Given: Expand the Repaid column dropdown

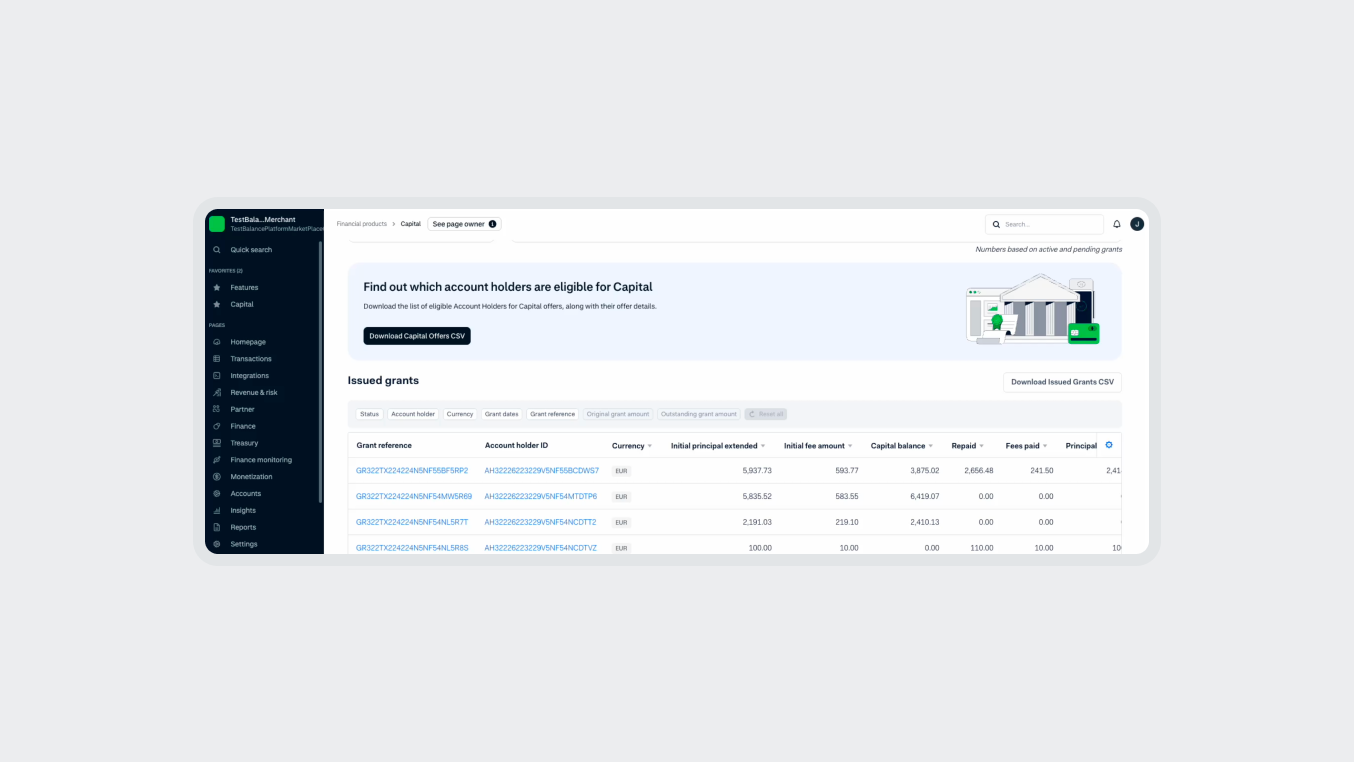Looking at the screenshot, I should pos(981,445).
